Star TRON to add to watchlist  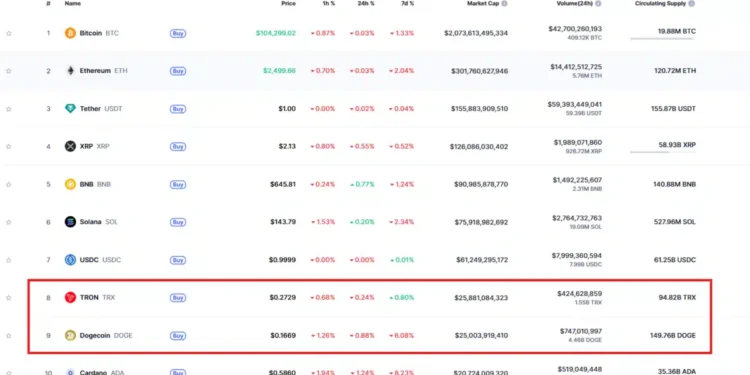point(9,298)
